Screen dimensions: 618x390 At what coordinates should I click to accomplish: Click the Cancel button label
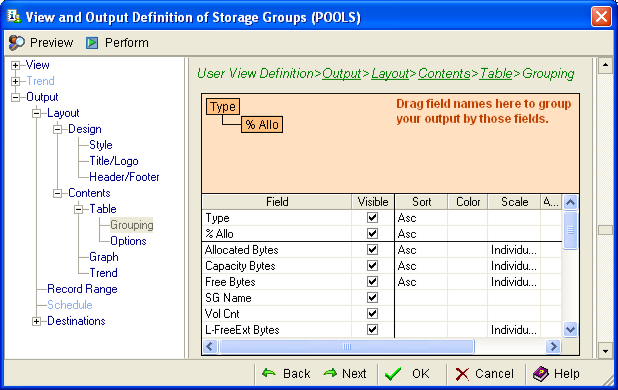coord(494,373)
